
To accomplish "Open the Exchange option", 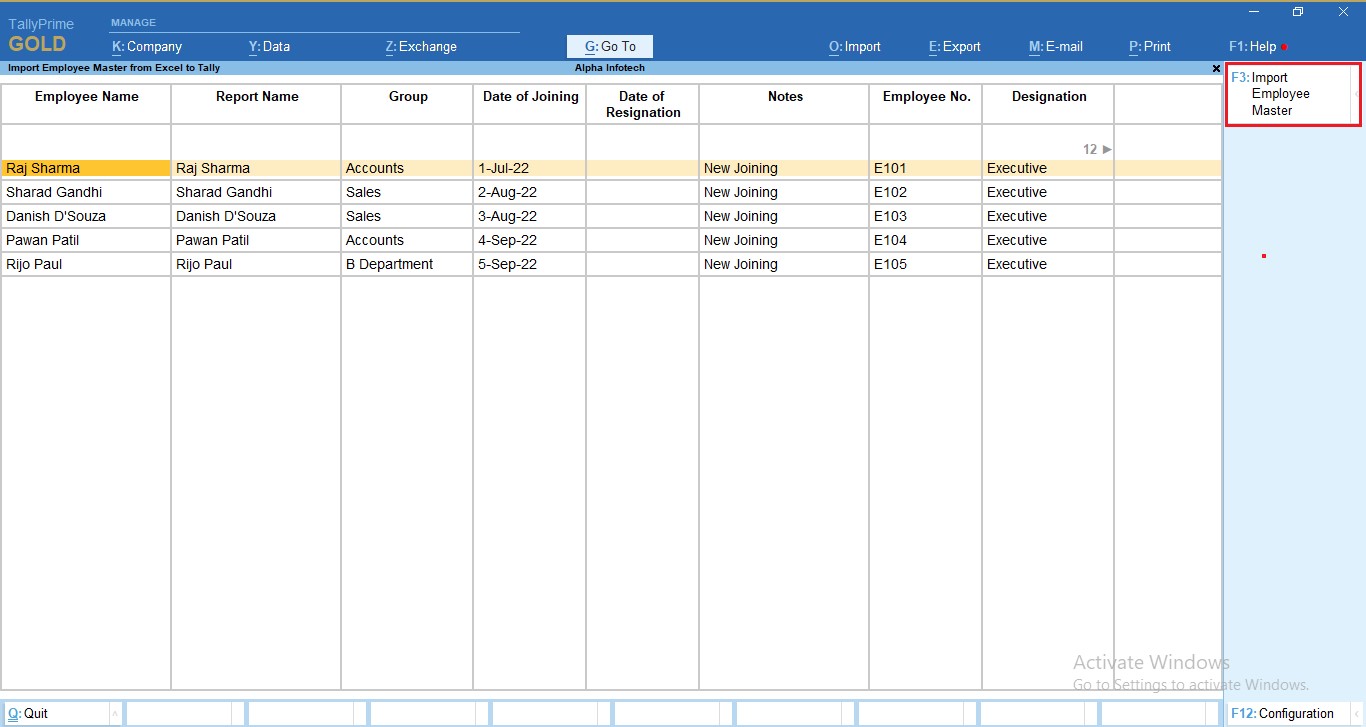I will [420, 46].
